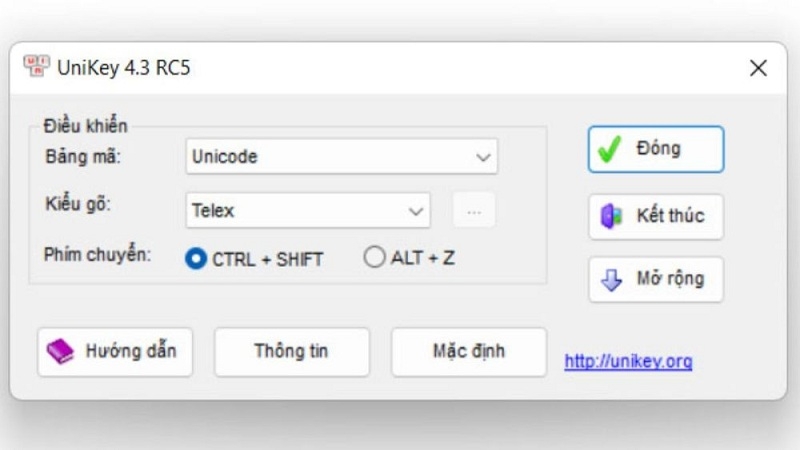Select CTRL + SHIFT switch key option
This screenshot has height=450, width=800.
pyautogui.click(x=196, y=258)
